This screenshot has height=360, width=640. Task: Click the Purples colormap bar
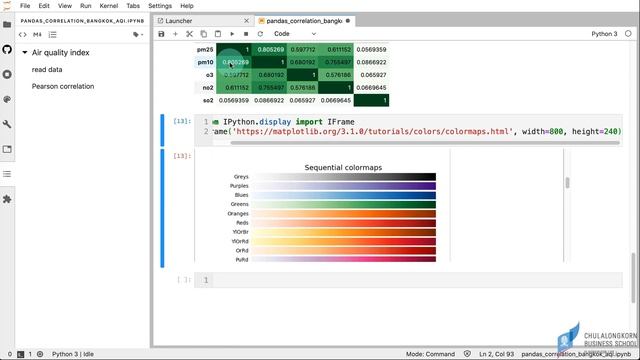(x=343, y=186)
